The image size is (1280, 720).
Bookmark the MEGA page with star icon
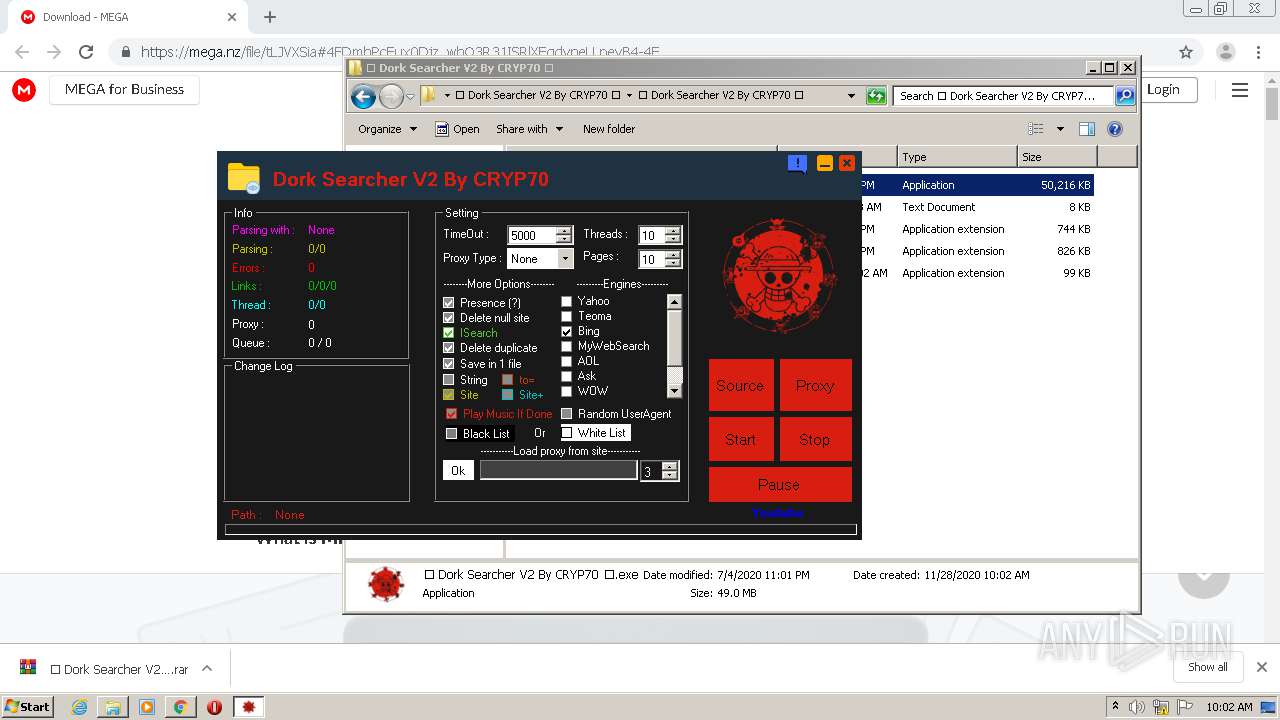[x=1186, y=52]
